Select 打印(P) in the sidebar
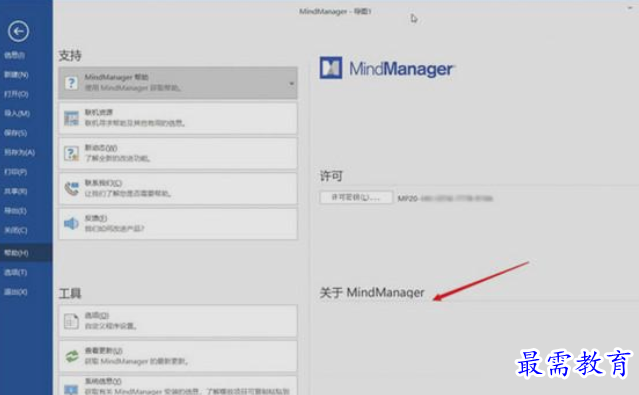This screenshot has width=639, height=395. [x=15, y=172]
